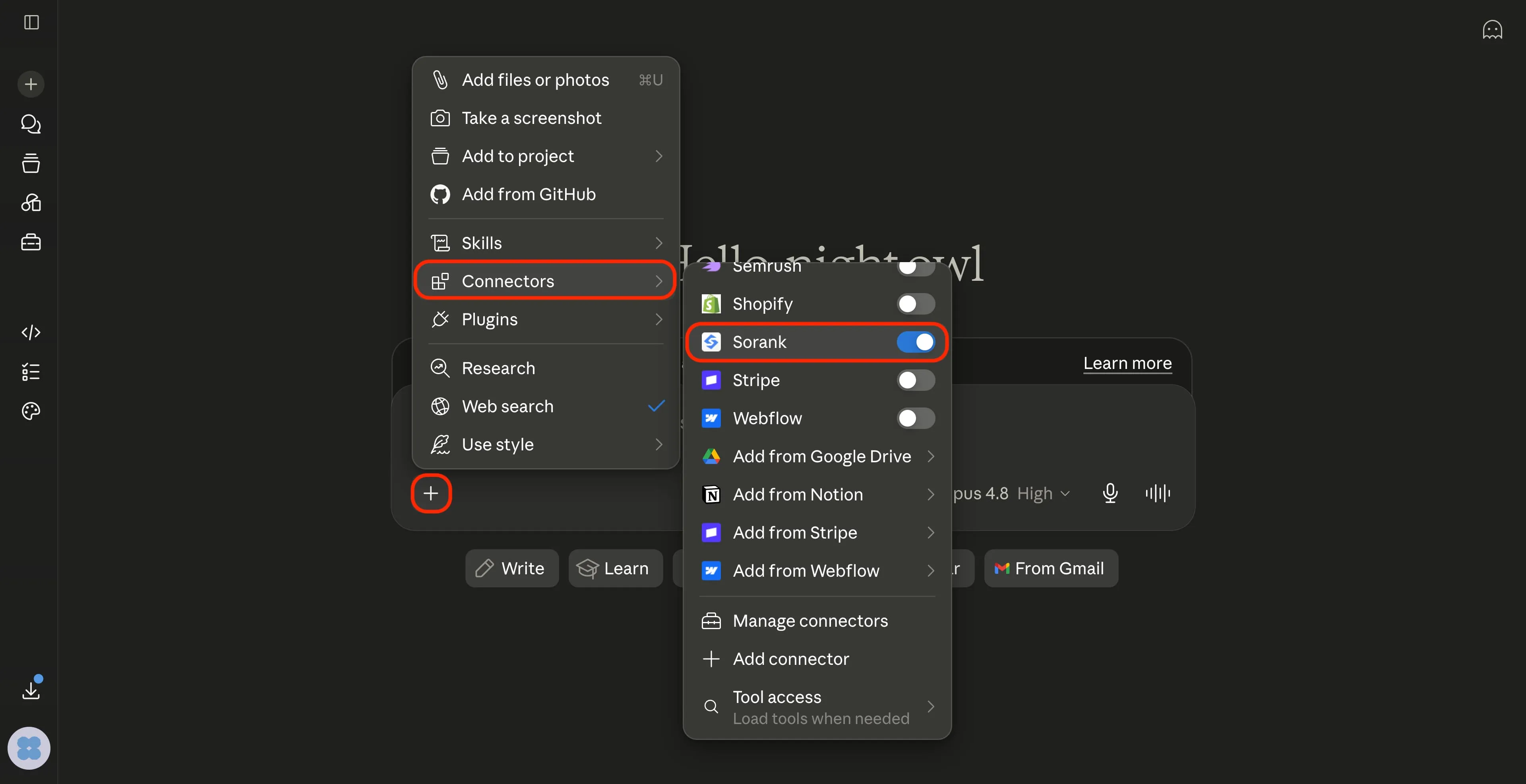The width and height of the screenshot is (1526, 784).
Task: Click the Learn suggestion button
Action: point(616,568)
